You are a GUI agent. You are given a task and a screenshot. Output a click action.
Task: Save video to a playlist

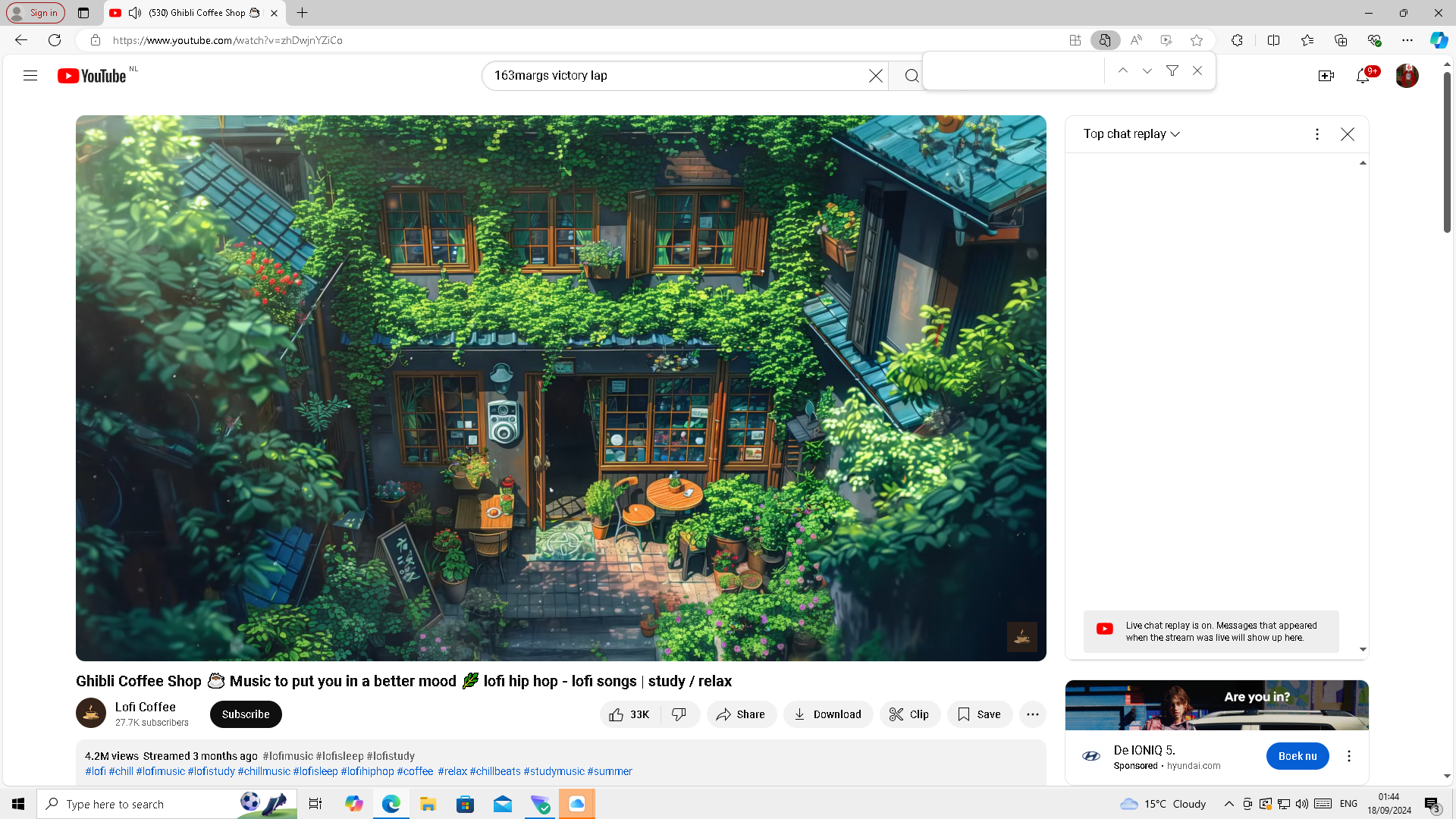click(x=979, y=714)
